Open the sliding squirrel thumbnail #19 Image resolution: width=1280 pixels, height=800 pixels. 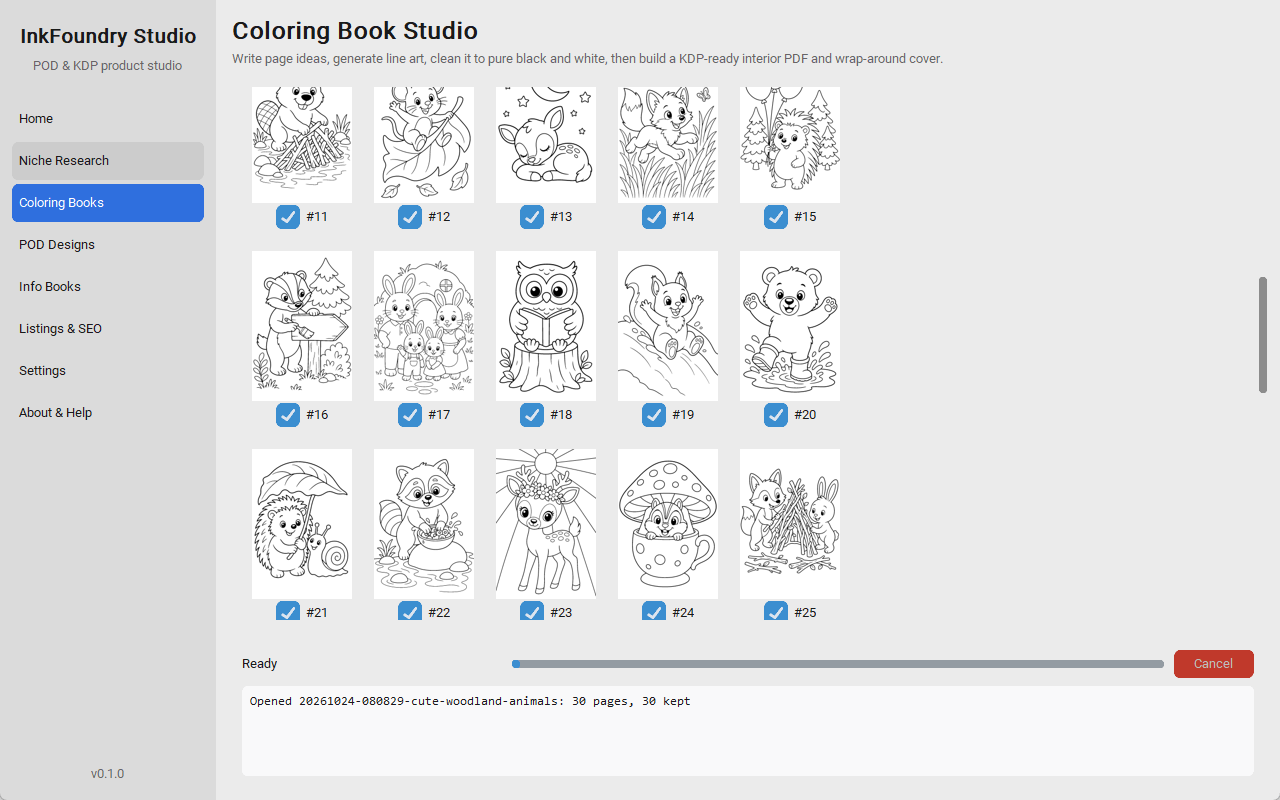pyautogui.click(x=668, y=326)
